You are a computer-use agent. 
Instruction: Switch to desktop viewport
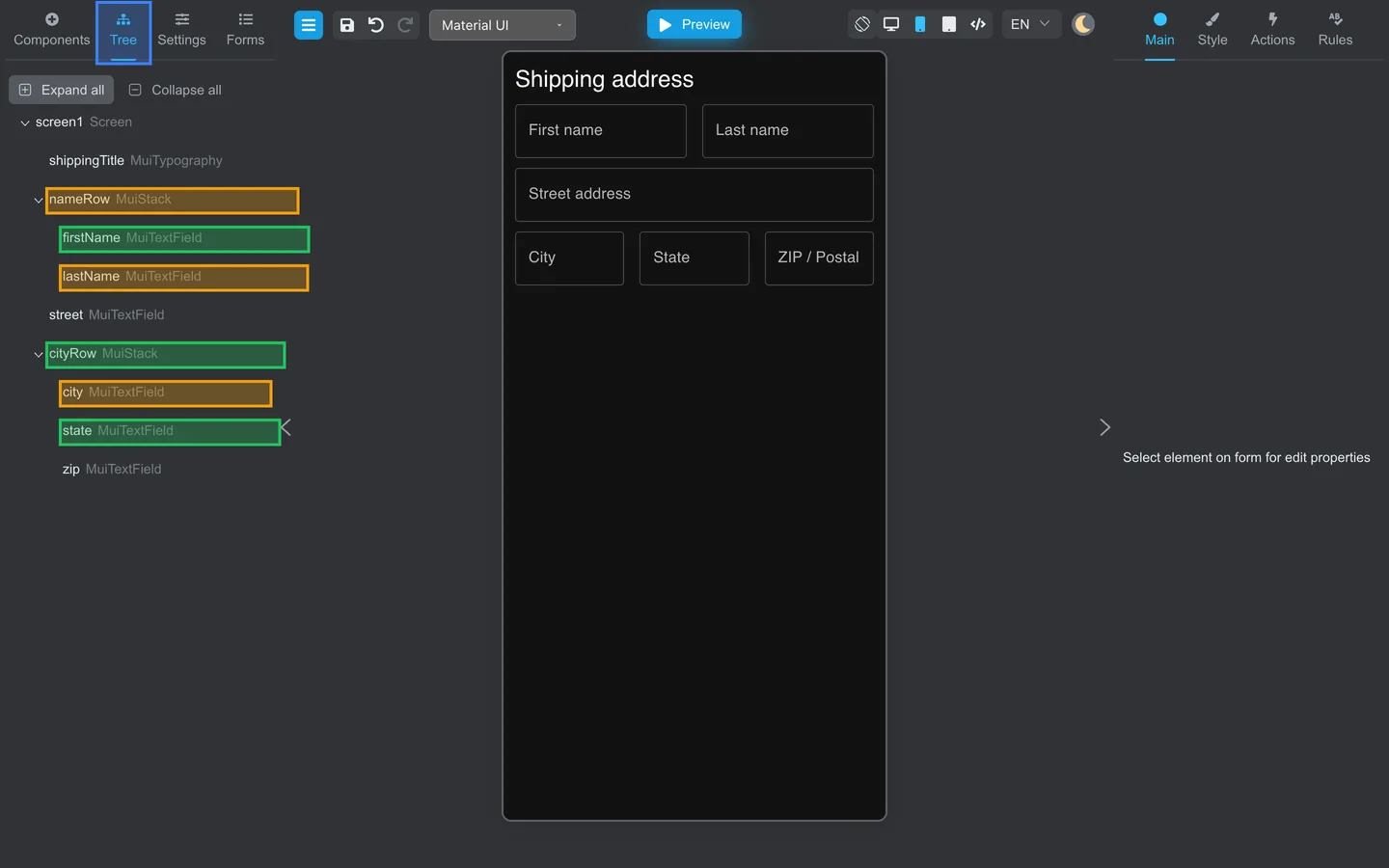(891, 24)
